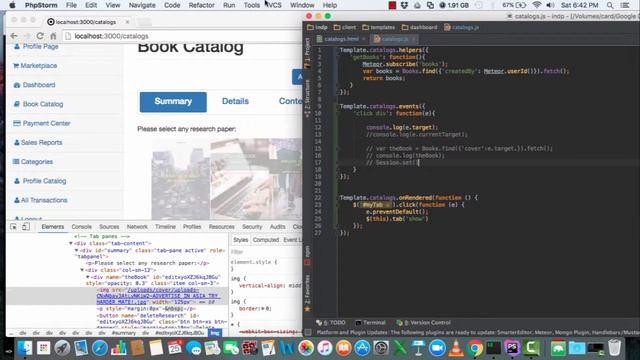Open DevTools Network tab
The image size is (640, 360).
[x=137, y=227]
